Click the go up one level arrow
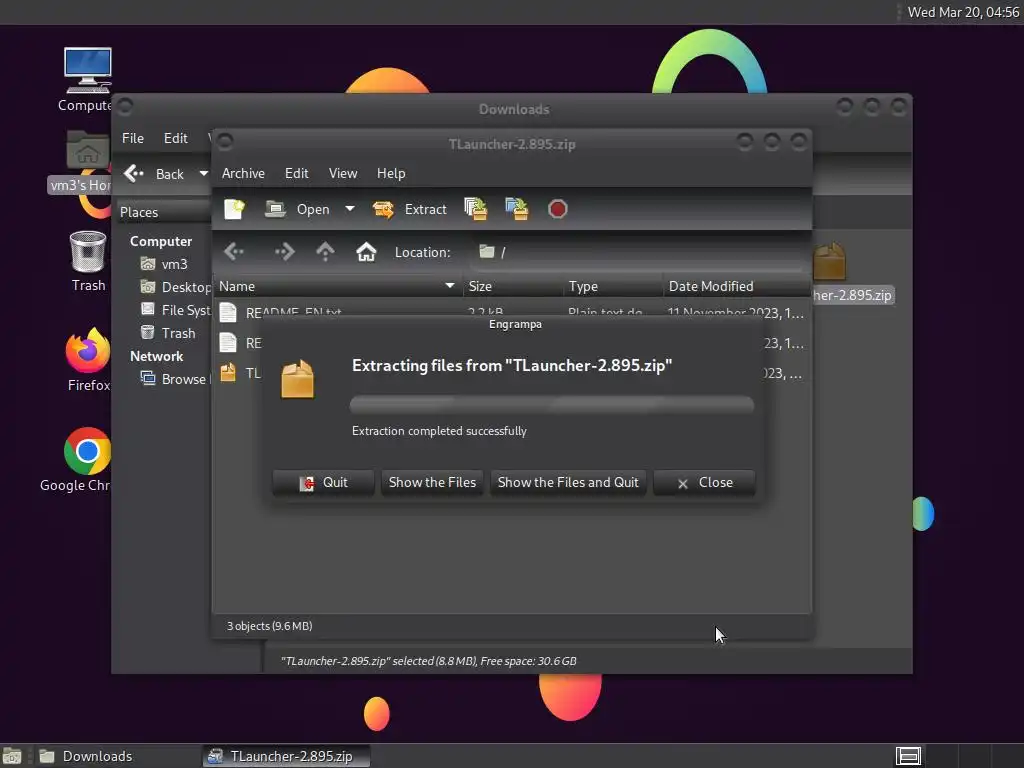Viewport: 1024px width, 768px height. click(325, 251)
